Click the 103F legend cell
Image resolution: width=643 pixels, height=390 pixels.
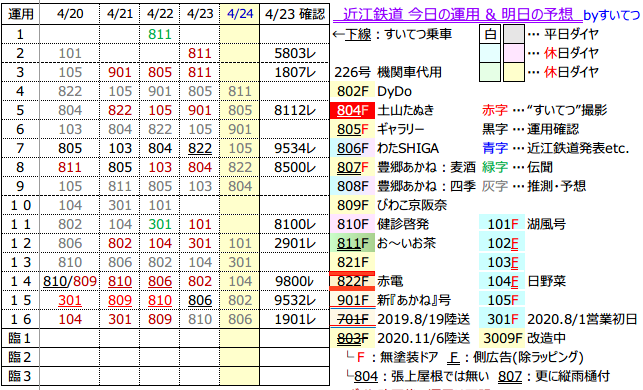(x=502, y=262)
